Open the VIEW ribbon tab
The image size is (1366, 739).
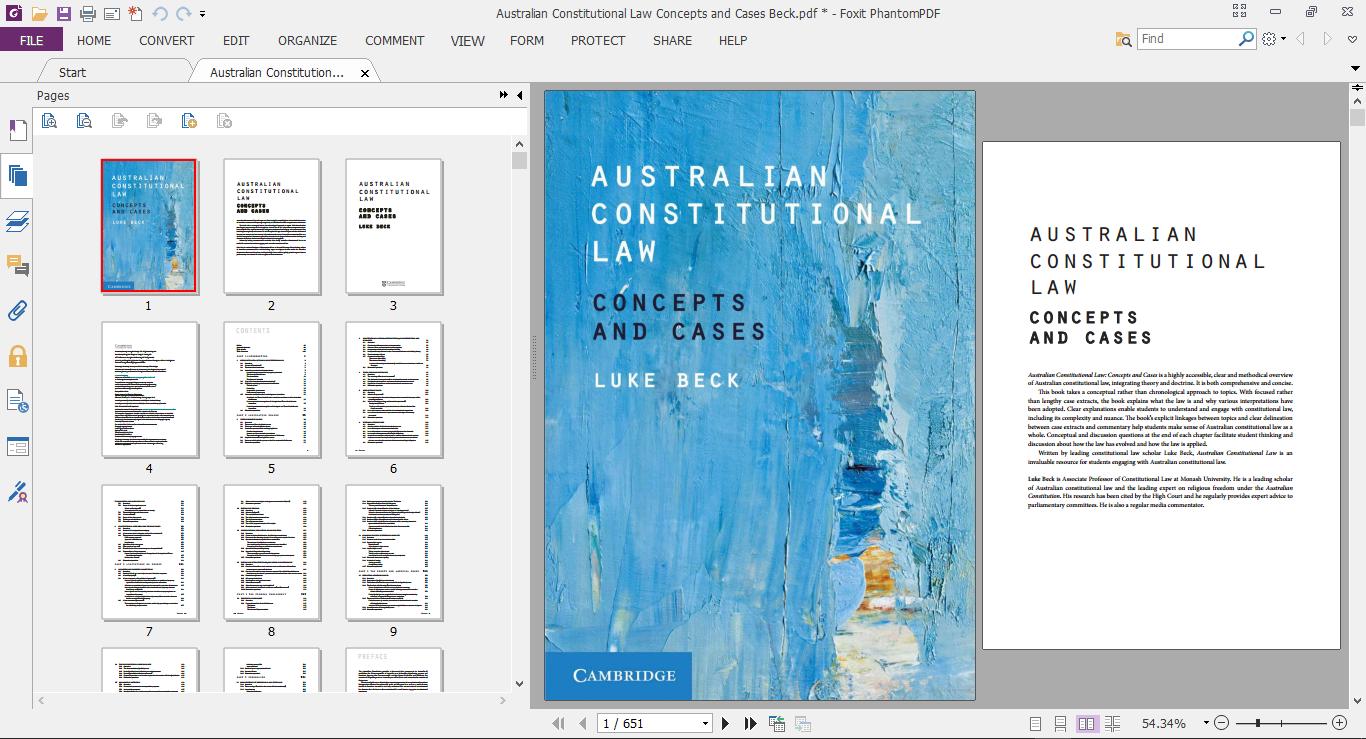point(467,40)
